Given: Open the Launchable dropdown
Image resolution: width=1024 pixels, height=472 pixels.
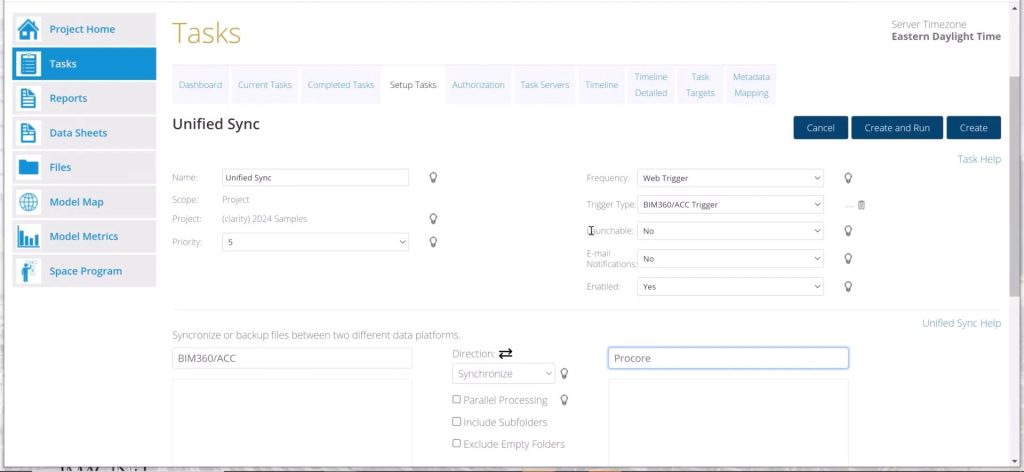Looking at the screenshot, I should 730,231.
